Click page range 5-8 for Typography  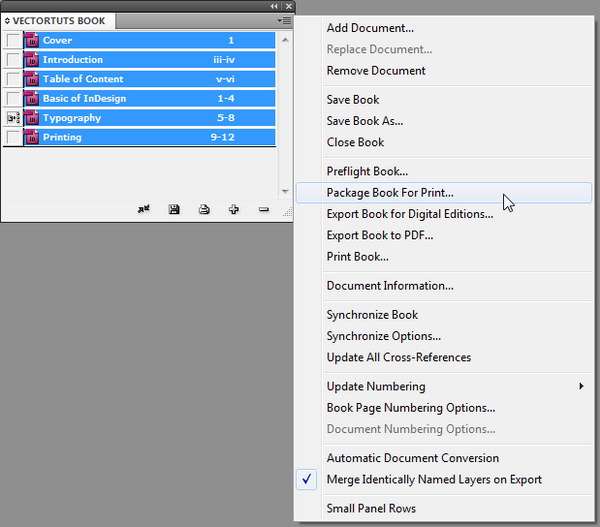(226, 117)
